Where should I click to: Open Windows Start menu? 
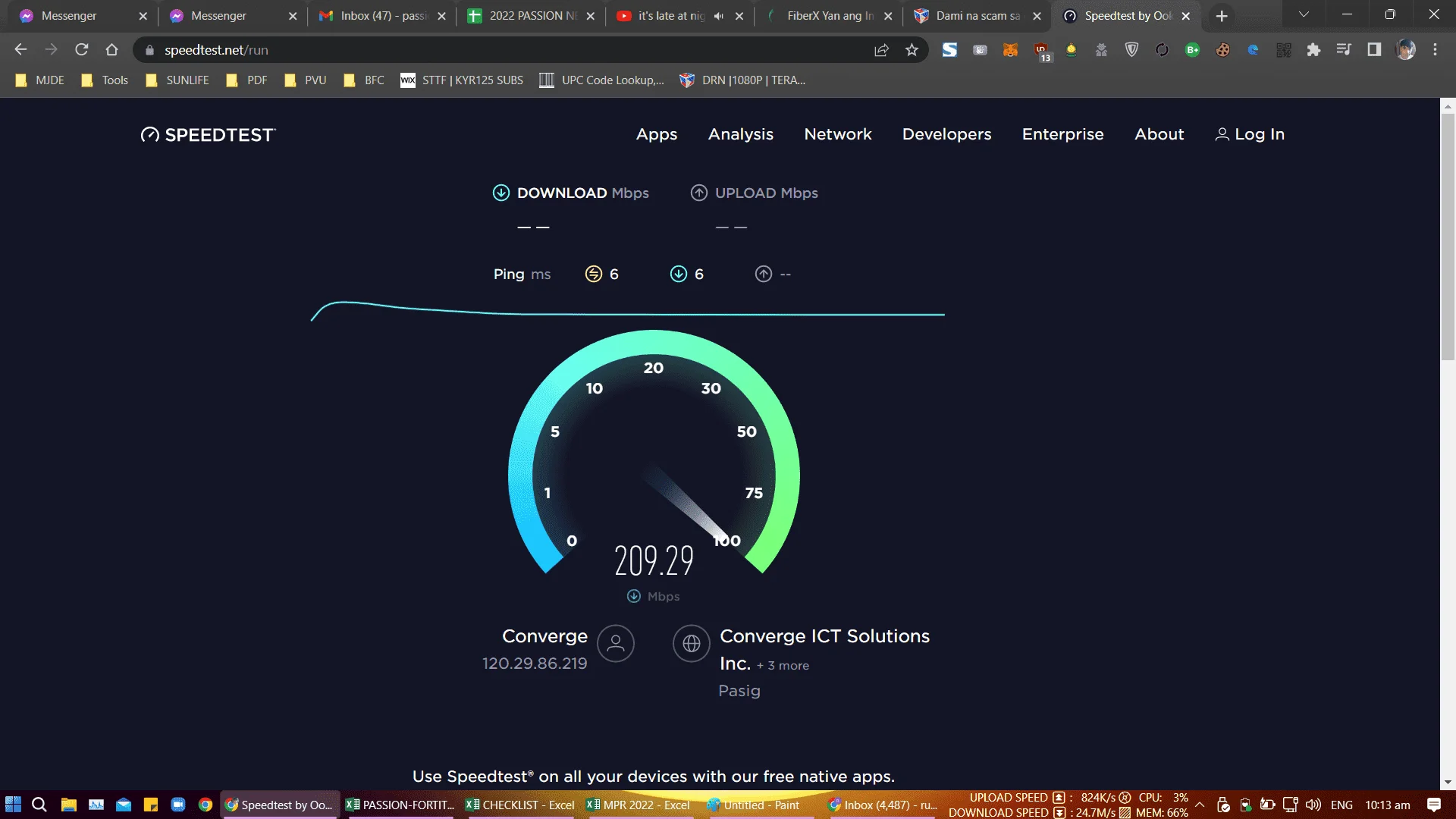click(x=13, y=805)
